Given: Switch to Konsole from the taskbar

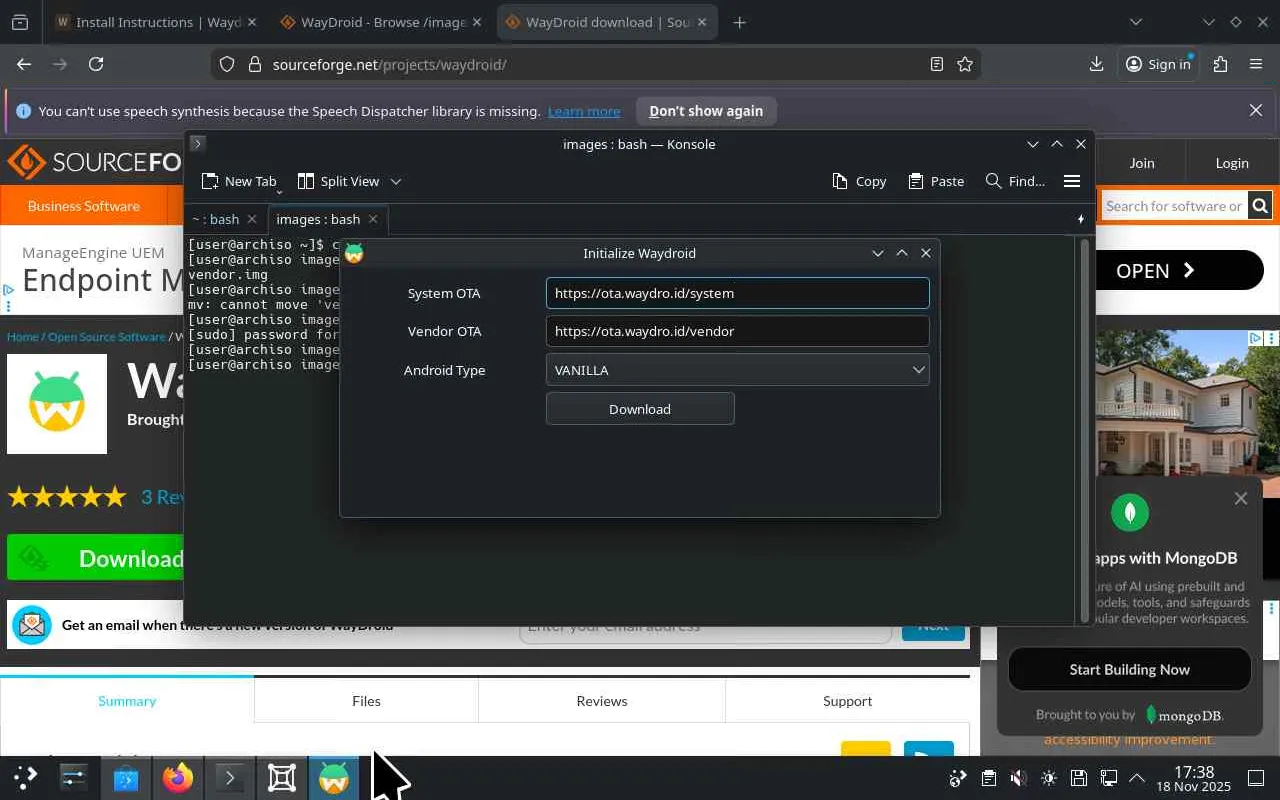Looking at the screenshot, I should pos(230,777).
